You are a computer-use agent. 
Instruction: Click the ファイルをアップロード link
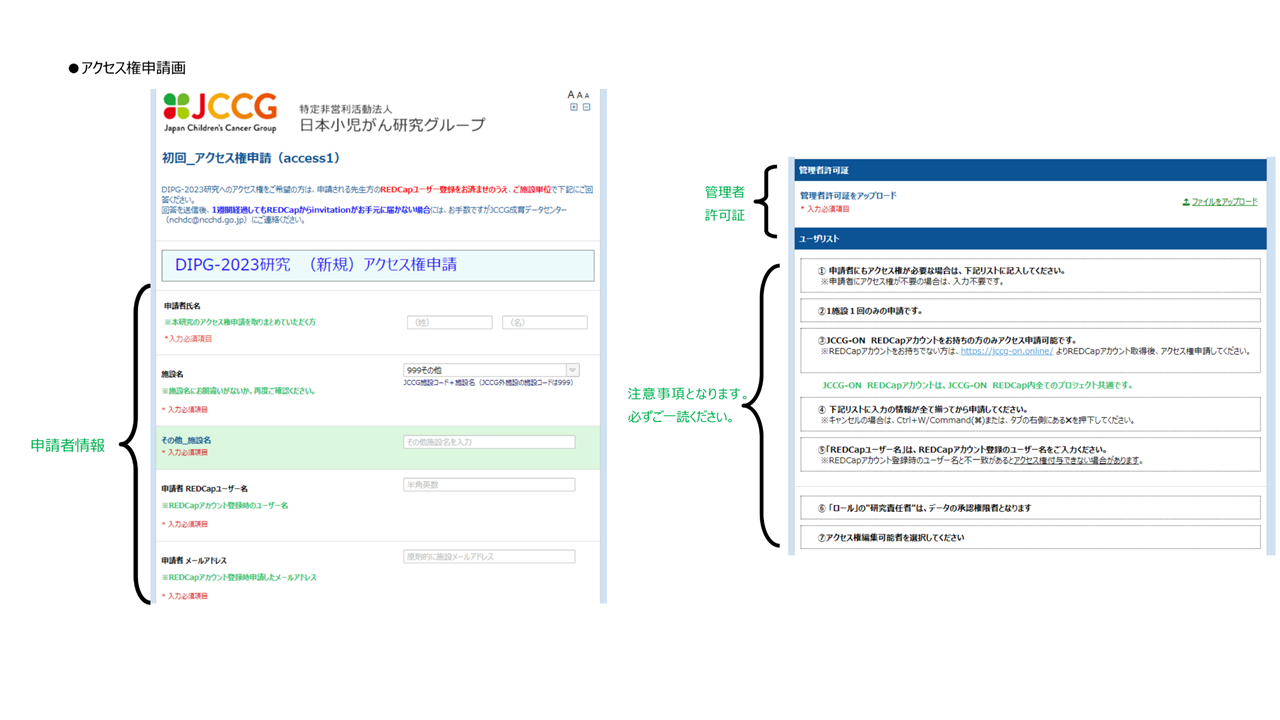click(x=1224, y=202)
